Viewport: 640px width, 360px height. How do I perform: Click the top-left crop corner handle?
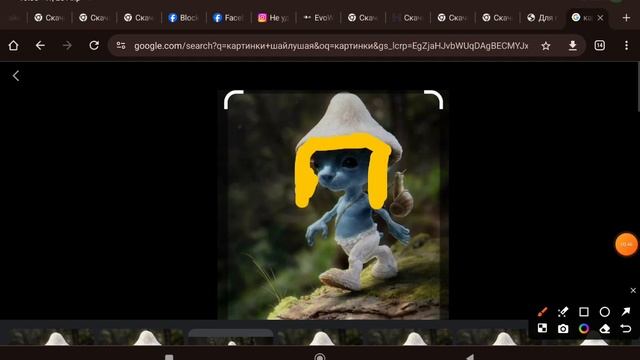[233, 100]
